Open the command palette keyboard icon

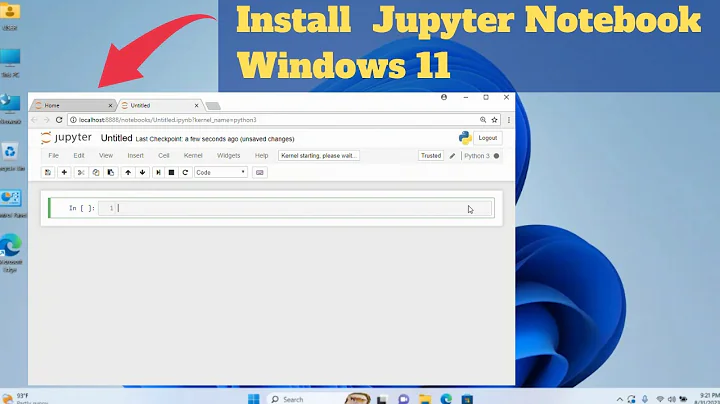click(259, 173)
